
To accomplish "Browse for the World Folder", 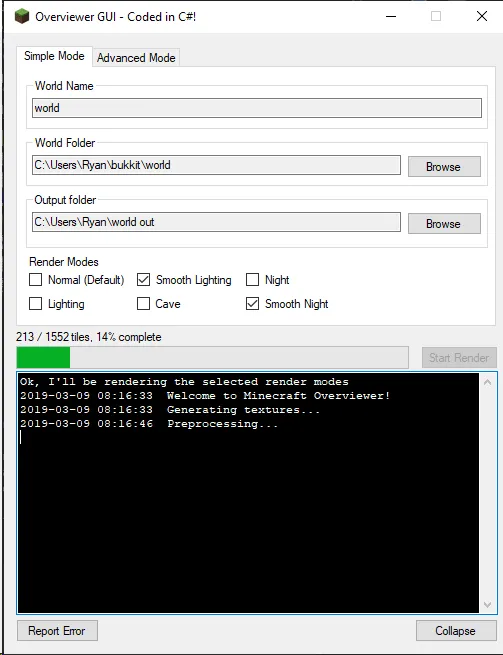I will (x=444, y=167).
